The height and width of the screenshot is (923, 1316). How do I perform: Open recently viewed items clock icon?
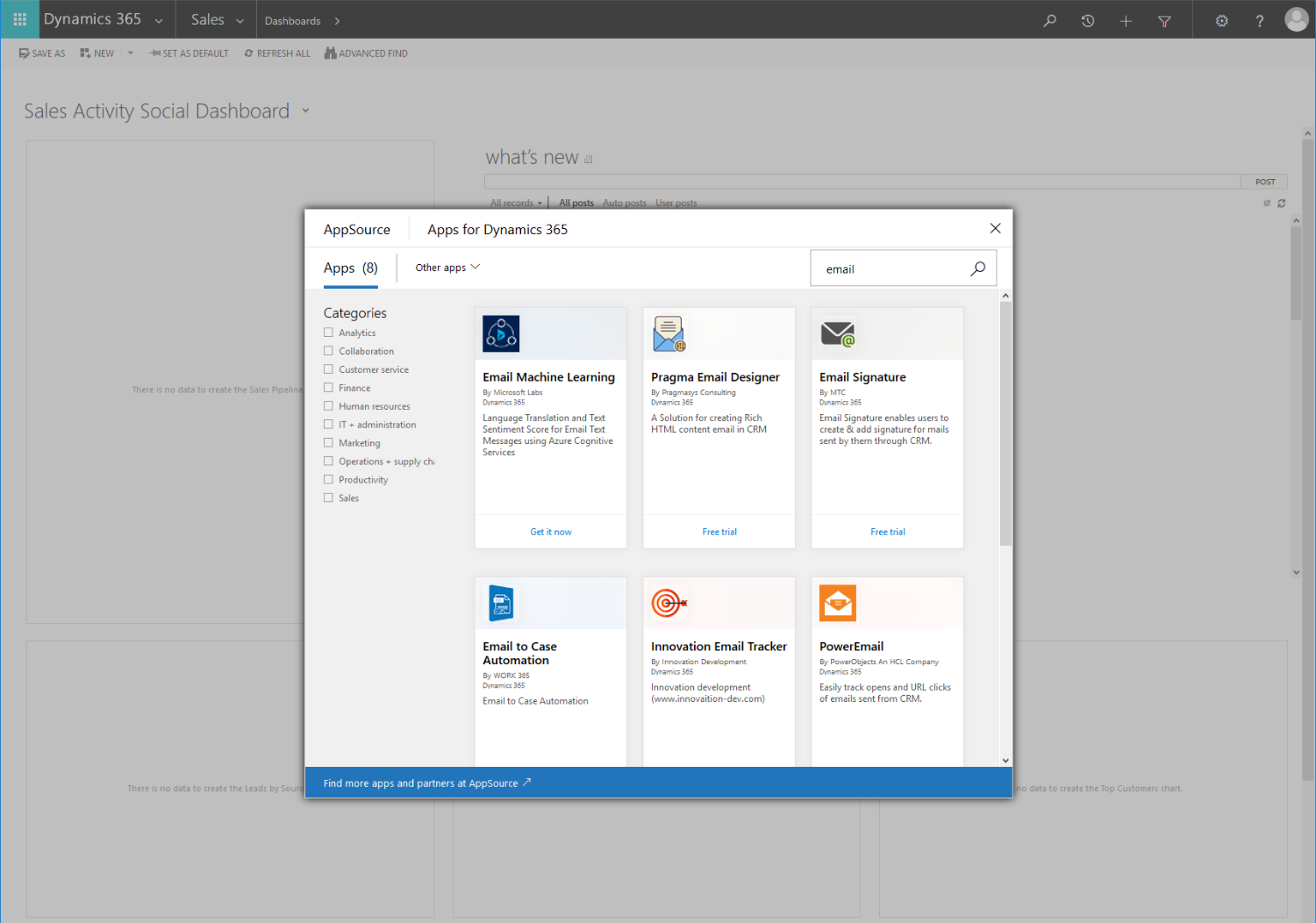coord(1088,20)
